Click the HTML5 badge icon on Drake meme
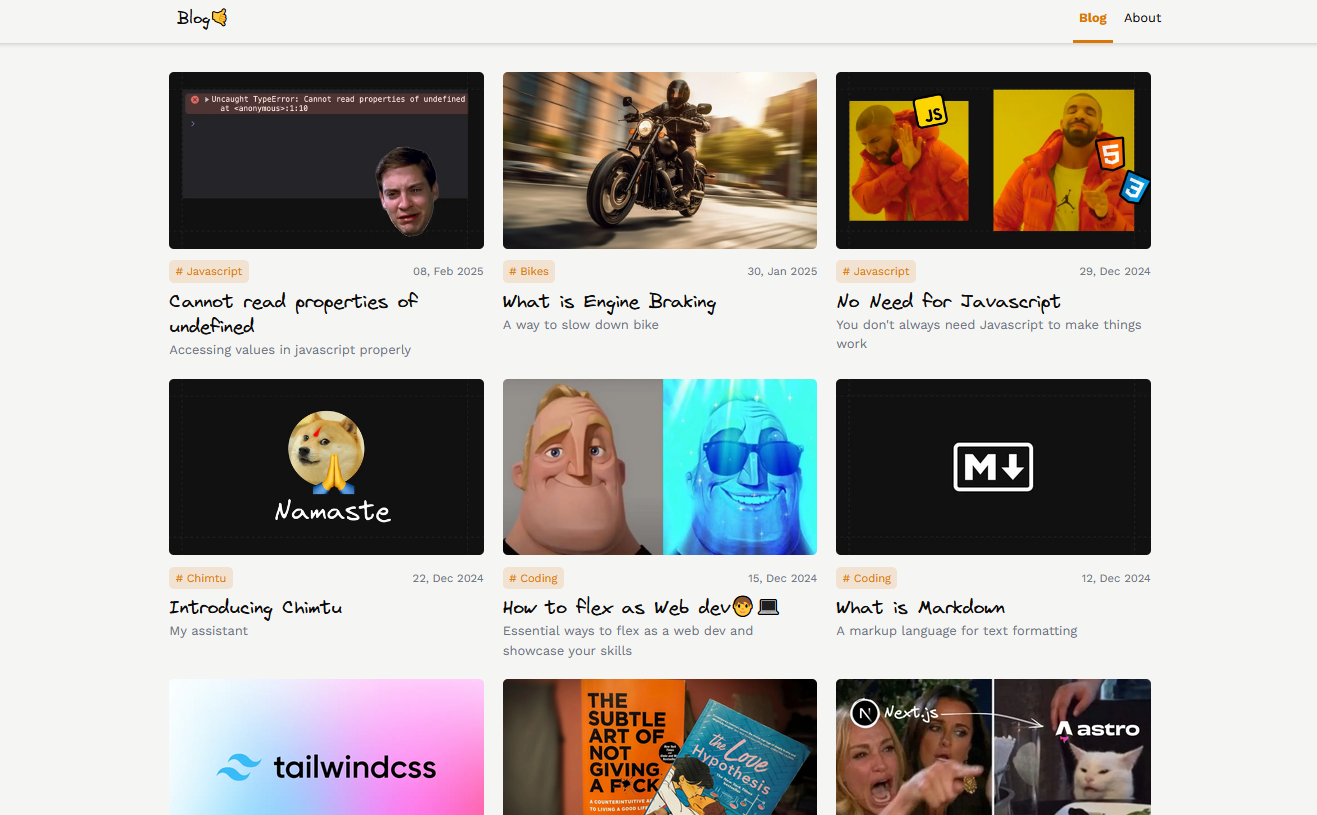1317x815 pixels. (x=1110, y=154)
